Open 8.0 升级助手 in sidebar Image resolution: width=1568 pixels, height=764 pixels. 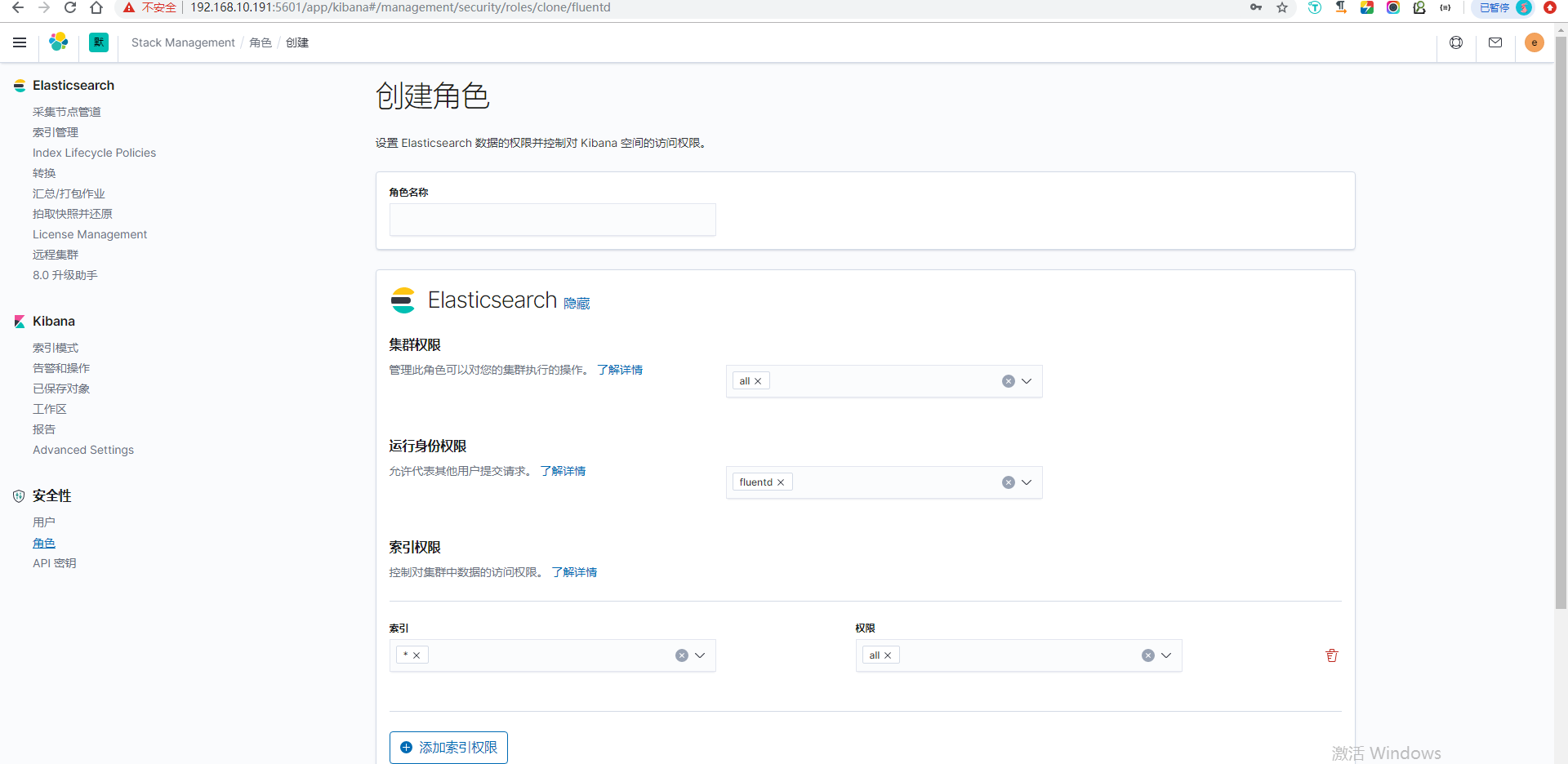[x=65, y=275]
